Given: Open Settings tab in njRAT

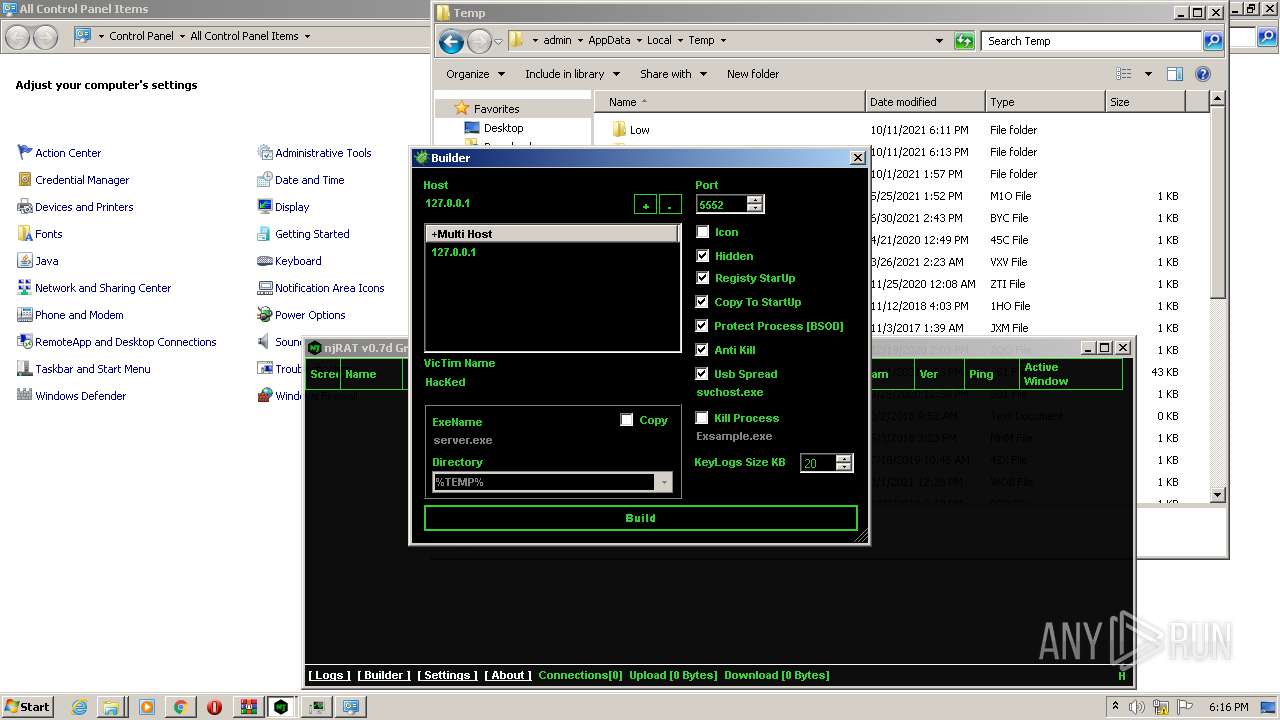Looking at the screenshot, I should click(x=447, y=675).
